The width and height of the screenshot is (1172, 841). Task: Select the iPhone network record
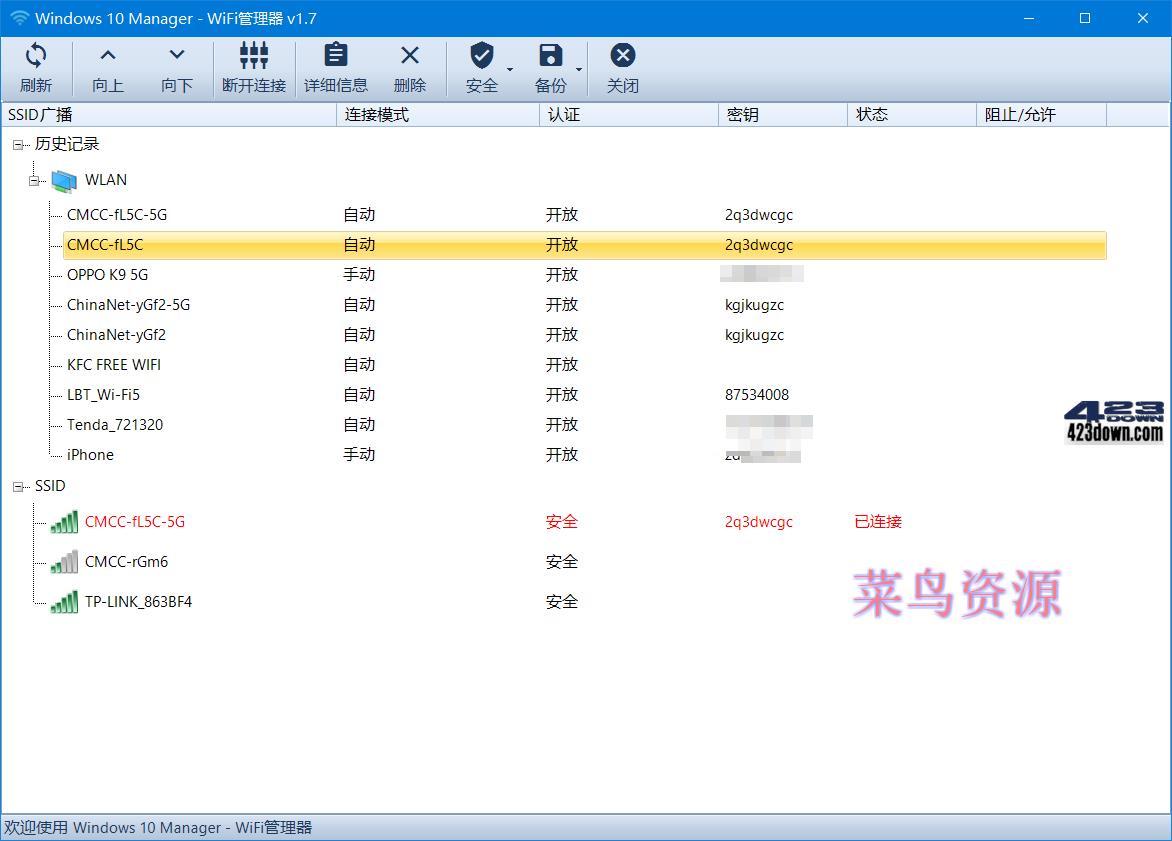(89, 454)
